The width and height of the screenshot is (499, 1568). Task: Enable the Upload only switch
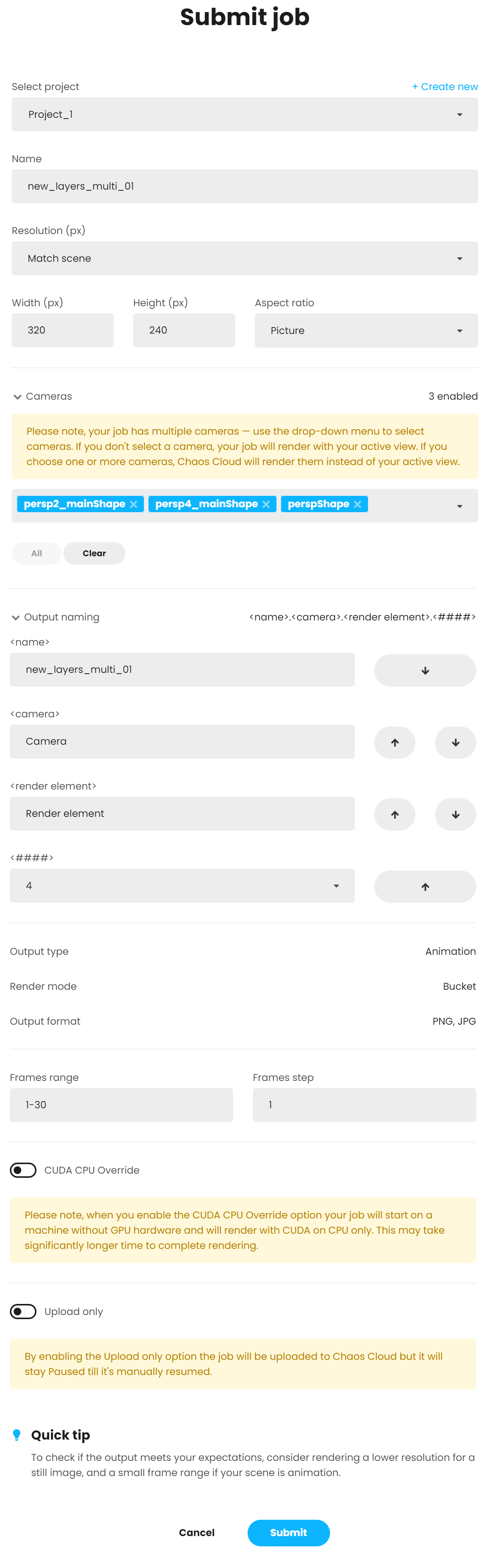coord(23,1311)
